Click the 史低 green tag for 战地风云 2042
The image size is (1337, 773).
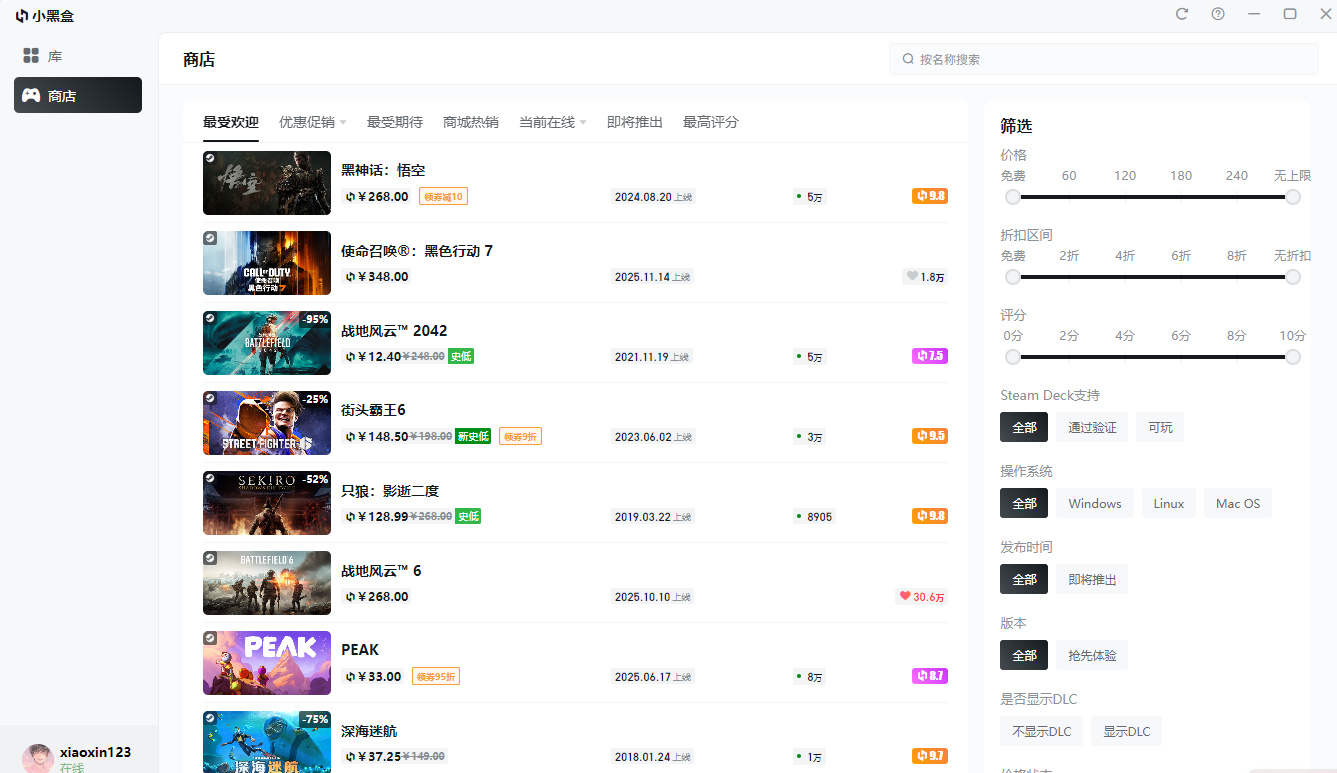pos(461,356)
